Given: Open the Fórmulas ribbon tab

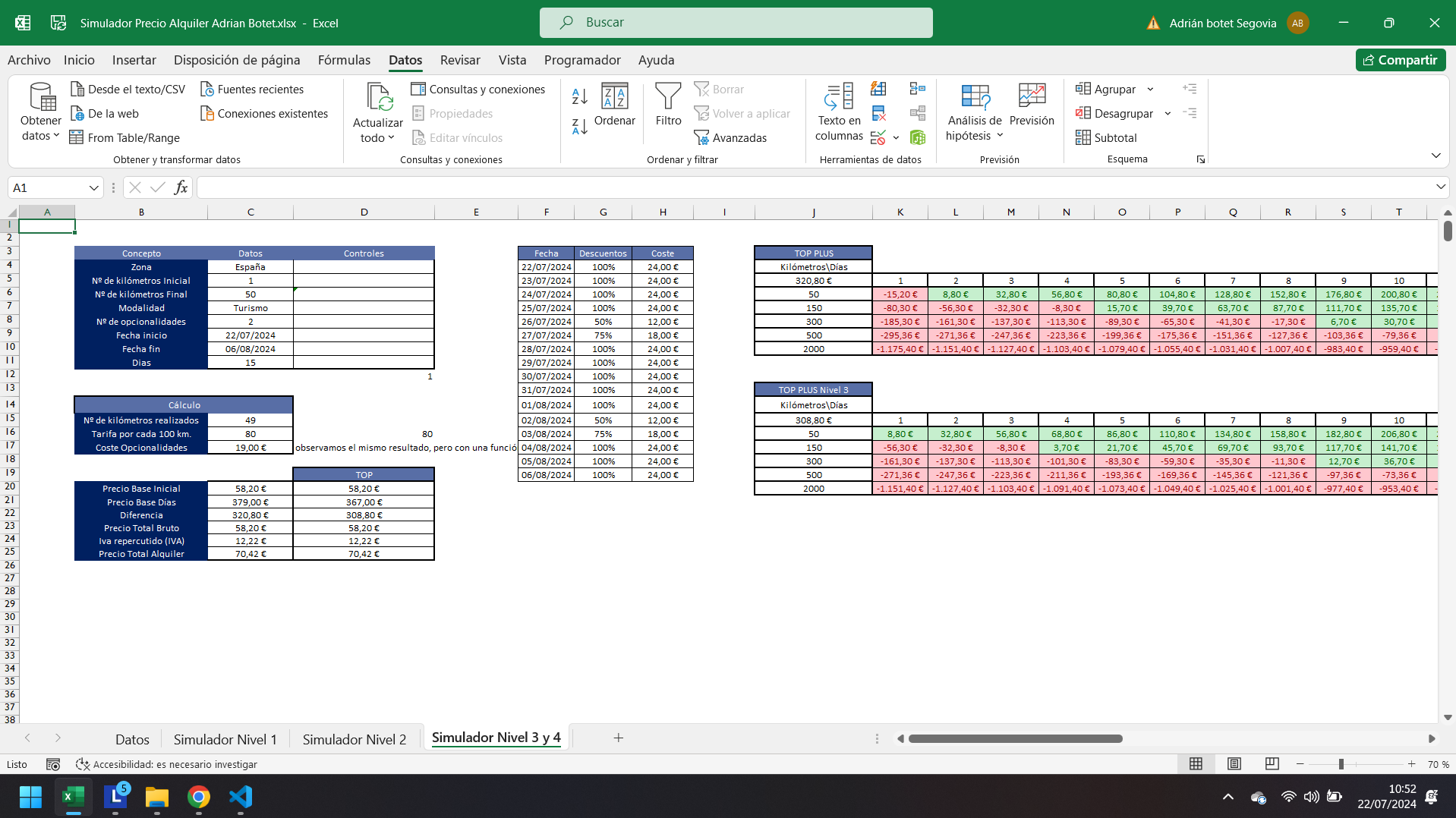Looking at the screenshot, I should point(344,60).
